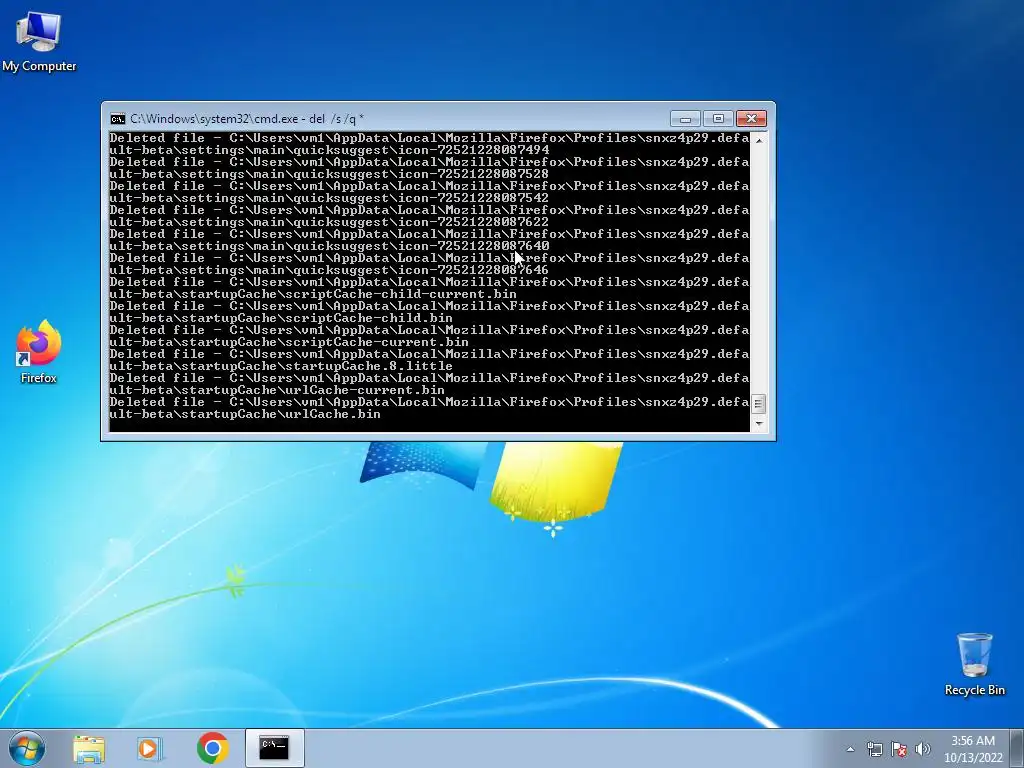Open Google Chrome from taskbar

[x=212, y=748]
